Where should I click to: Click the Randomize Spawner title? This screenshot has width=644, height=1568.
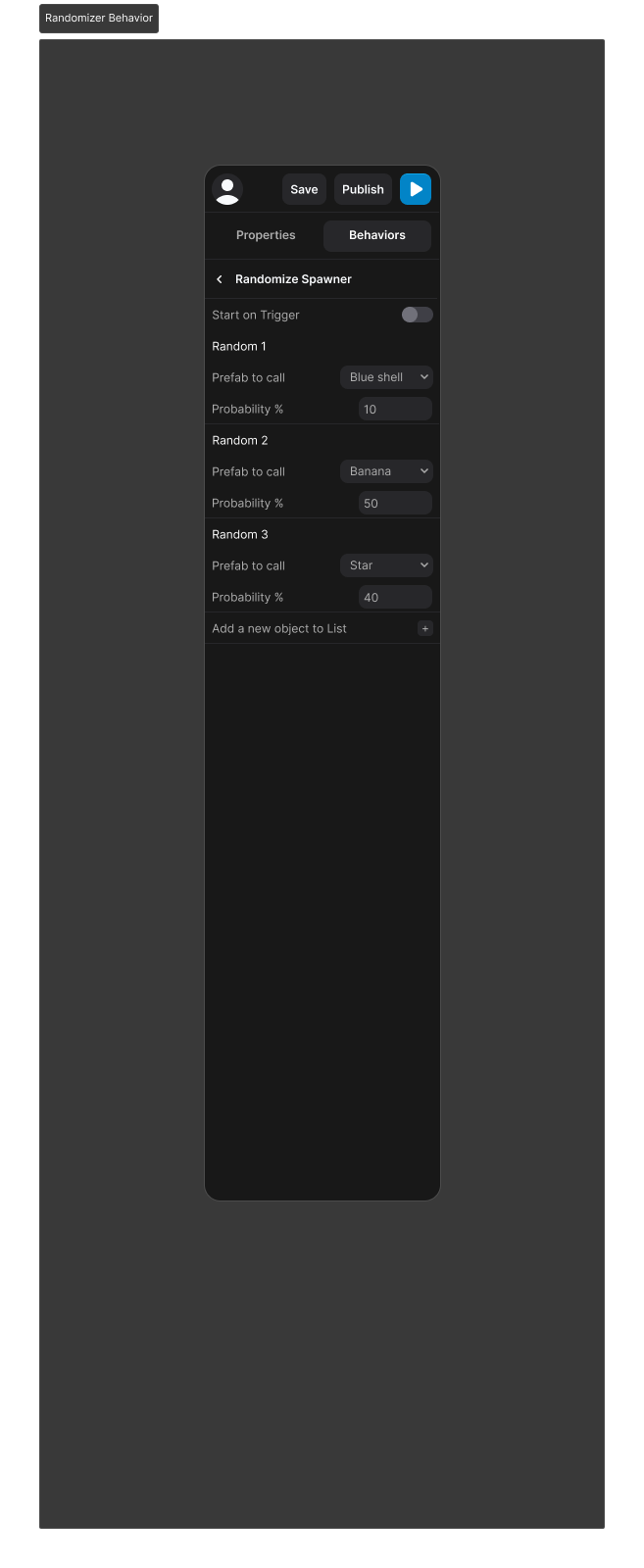[293, 279]
